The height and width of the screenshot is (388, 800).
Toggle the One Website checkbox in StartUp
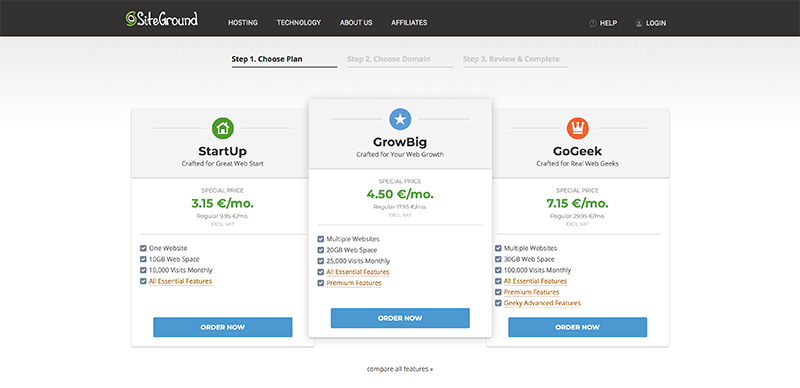tap(143, 248)
